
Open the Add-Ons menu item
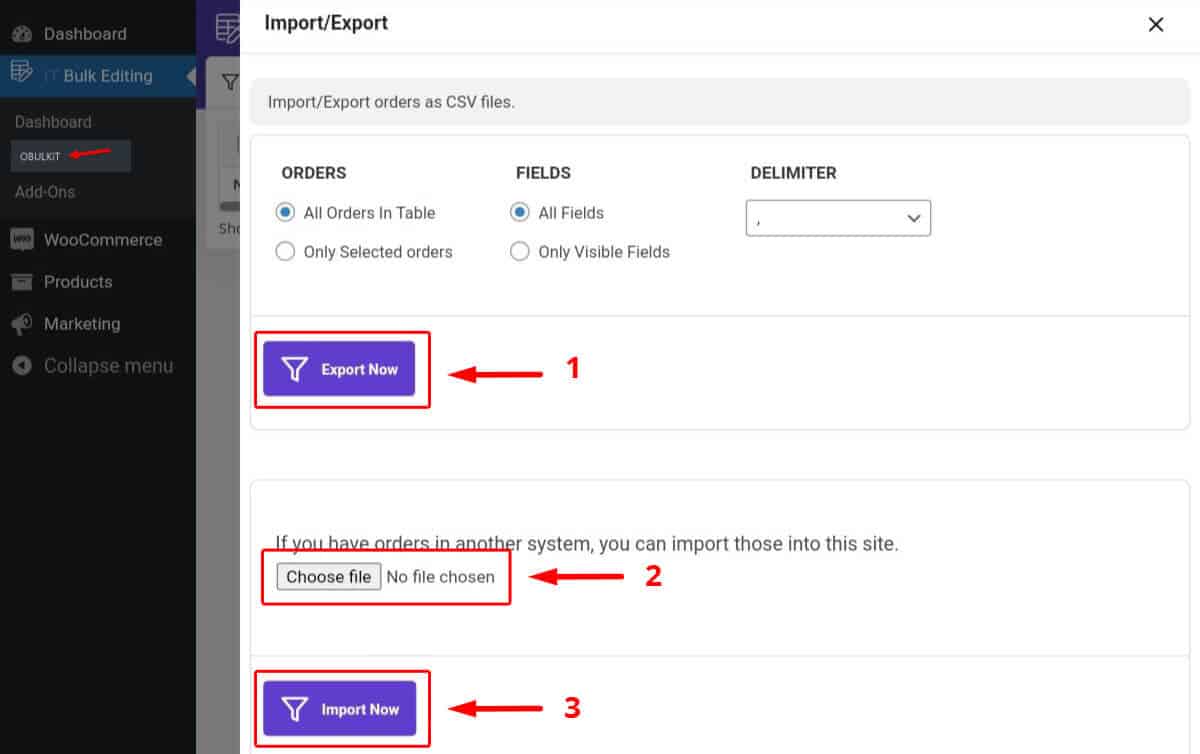click(x=46, y=191)
